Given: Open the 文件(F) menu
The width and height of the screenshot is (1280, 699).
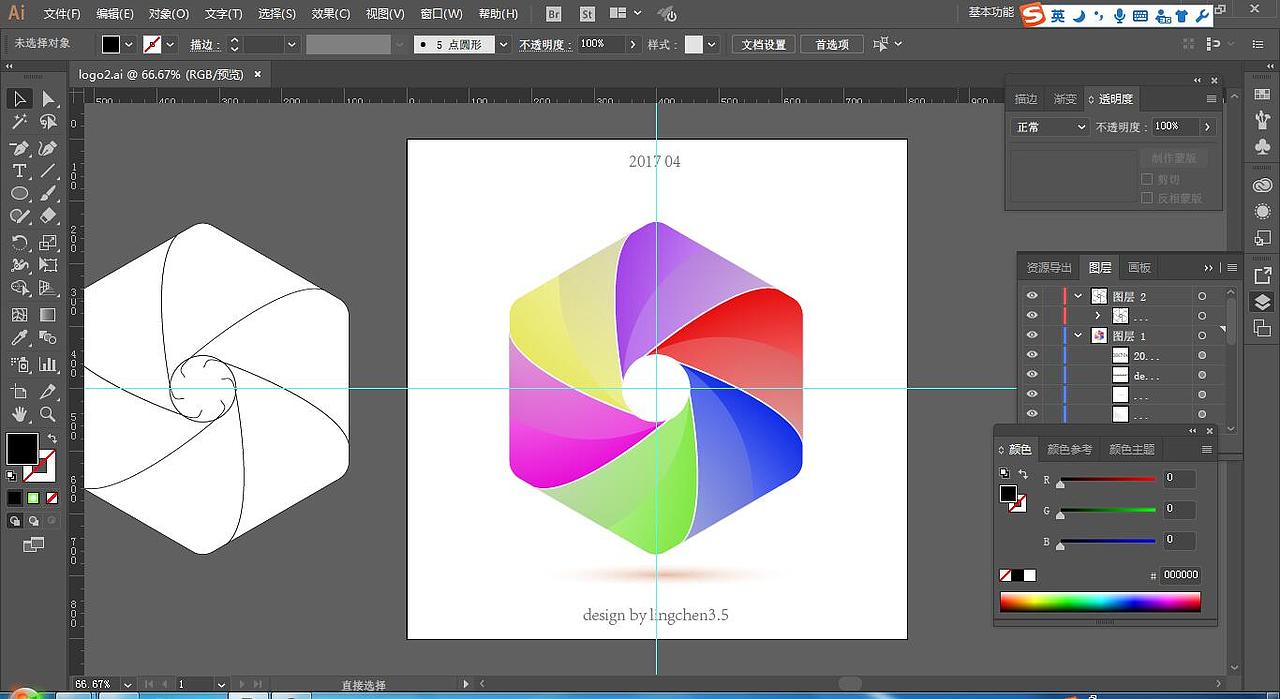Looking at the screenshot, I should [62, 14].
